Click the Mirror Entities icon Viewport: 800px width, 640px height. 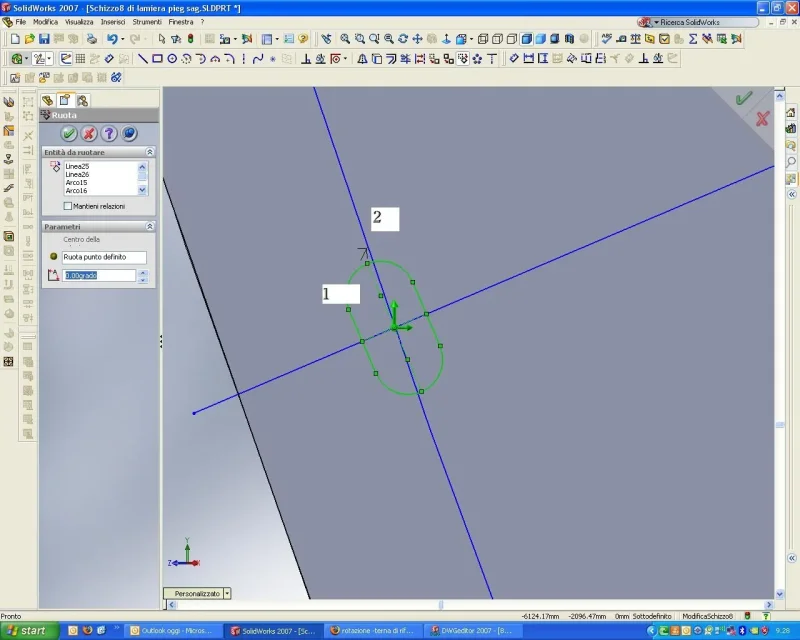click(362, 59)
